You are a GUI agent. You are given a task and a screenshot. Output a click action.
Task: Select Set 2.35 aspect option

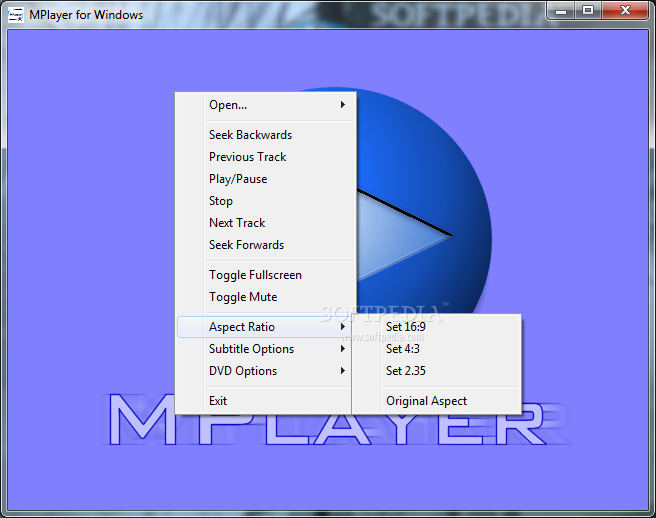437,371
